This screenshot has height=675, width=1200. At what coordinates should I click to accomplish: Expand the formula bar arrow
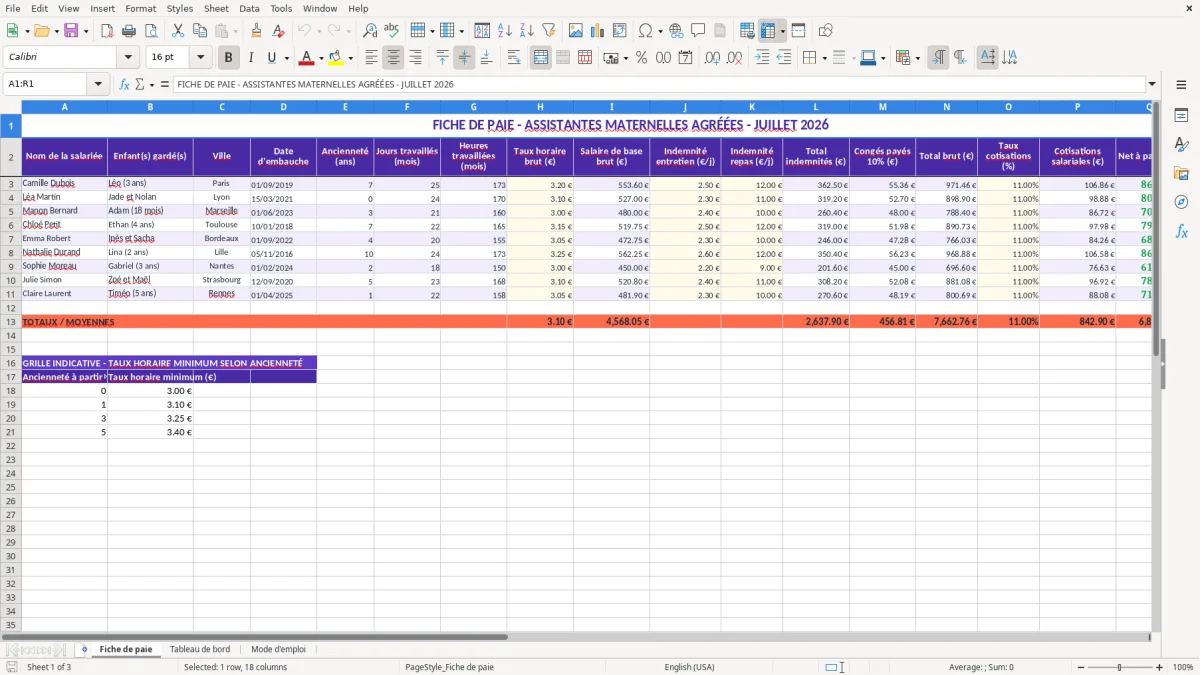click(1152, 84)
